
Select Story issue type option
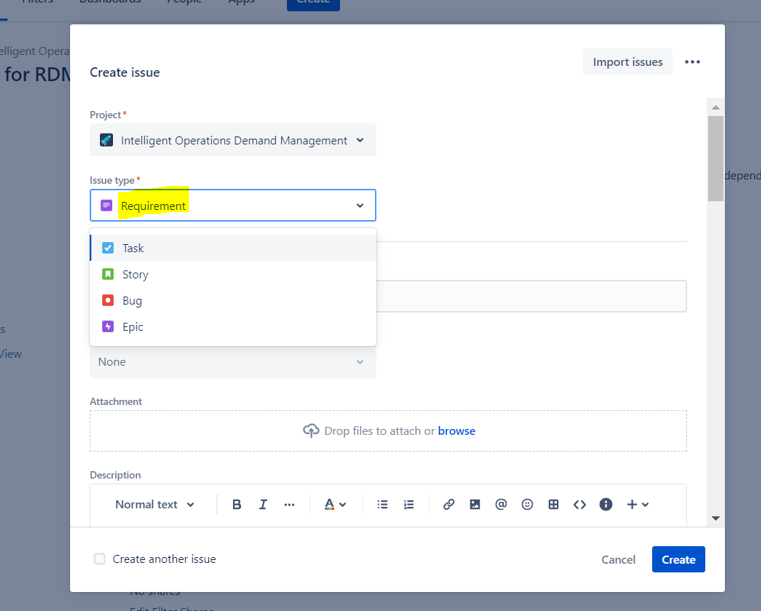click(x=233, y=274)
